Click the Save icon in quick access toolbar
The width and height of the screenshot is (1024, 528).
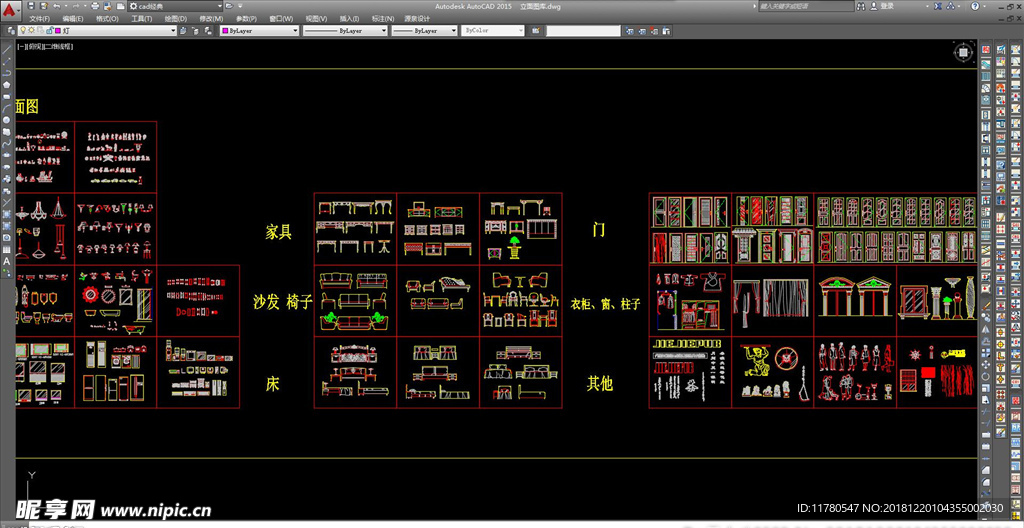pyautogui.click(x=31, y=6)
